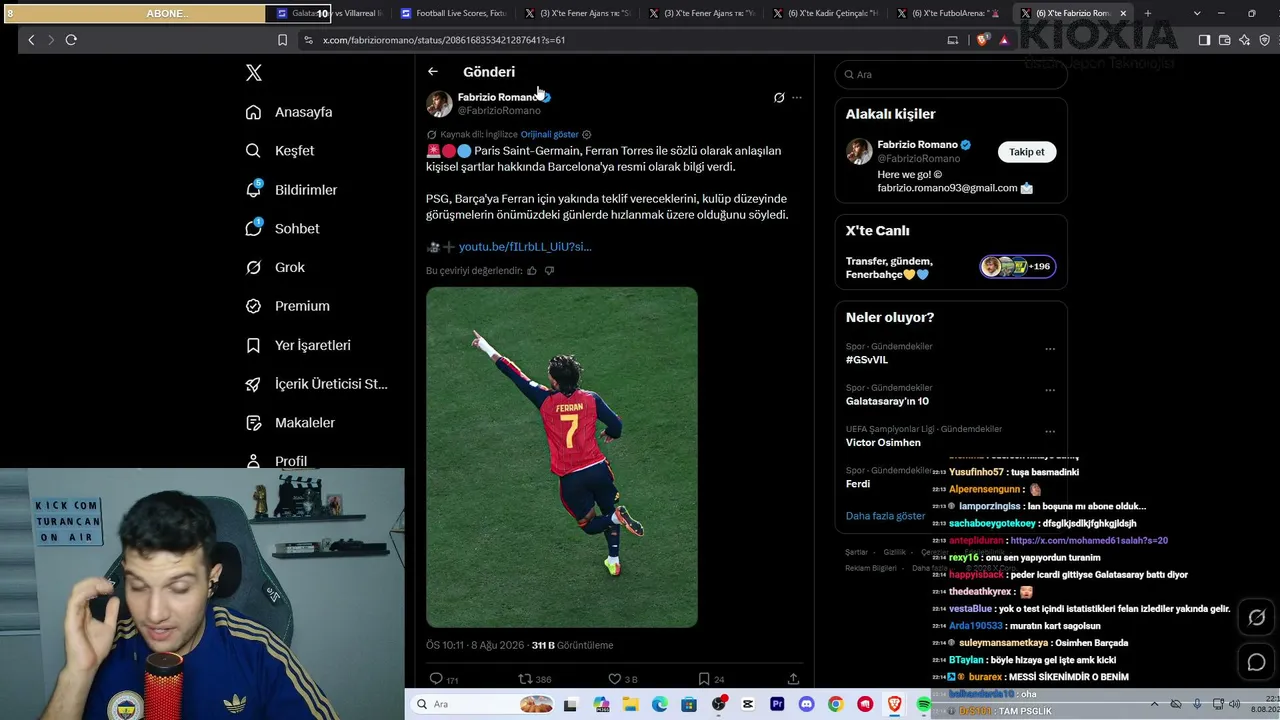Like the post using the heart icon
The image size is (1280, 720).
[614, 679]
